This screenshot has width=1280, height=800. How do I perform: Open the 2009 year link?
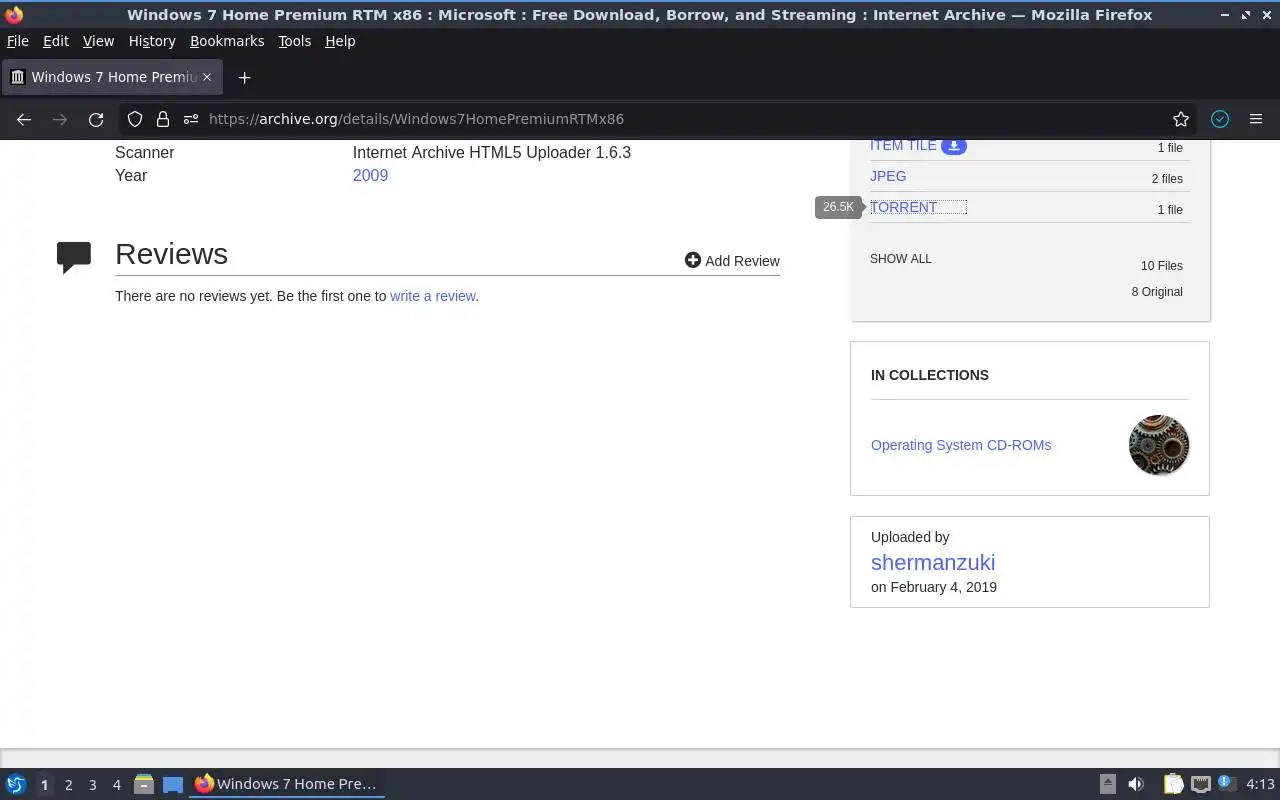point(370,175)
